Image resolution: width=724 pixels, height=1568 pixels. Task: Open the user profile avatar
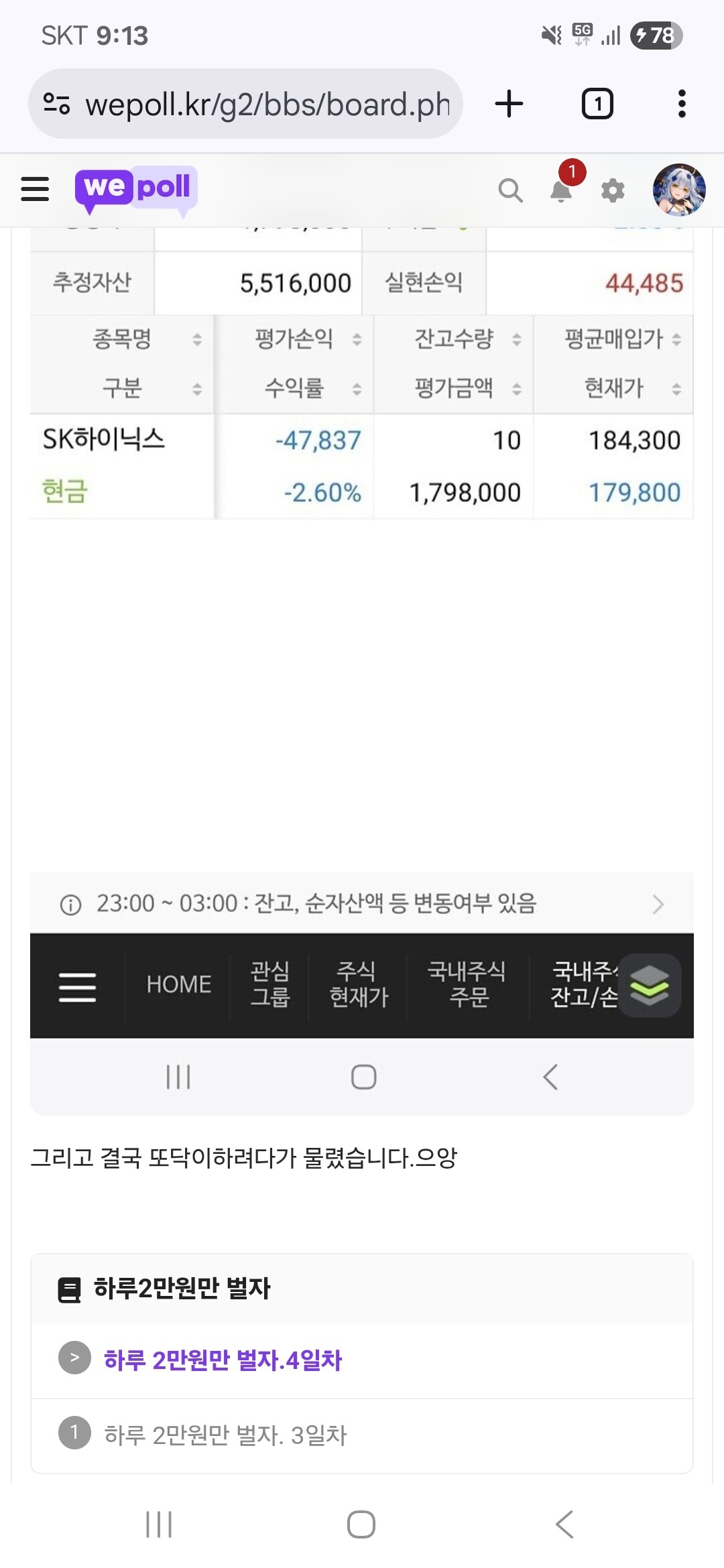[x=679, y=190]
